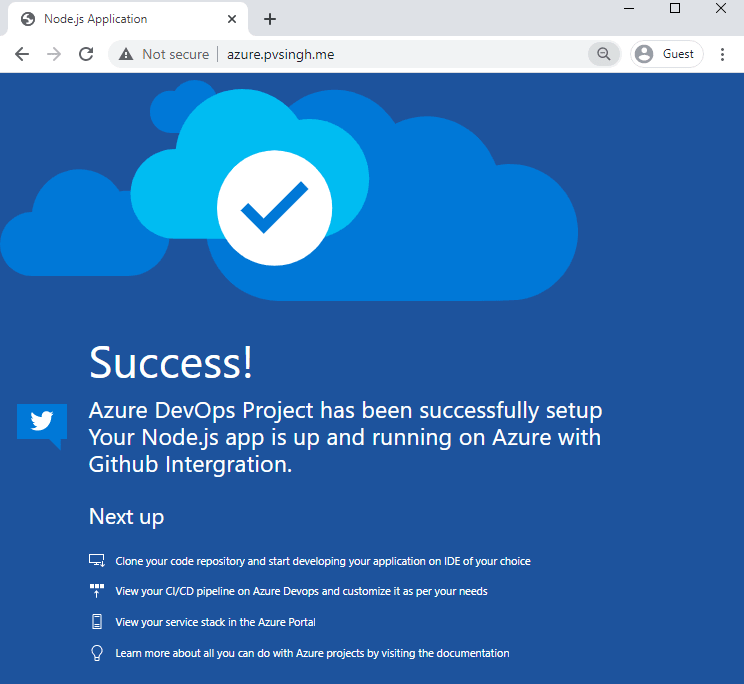Click View your service stack link
This screenshot has height=684, width=744.
click(x=215, y=622)
